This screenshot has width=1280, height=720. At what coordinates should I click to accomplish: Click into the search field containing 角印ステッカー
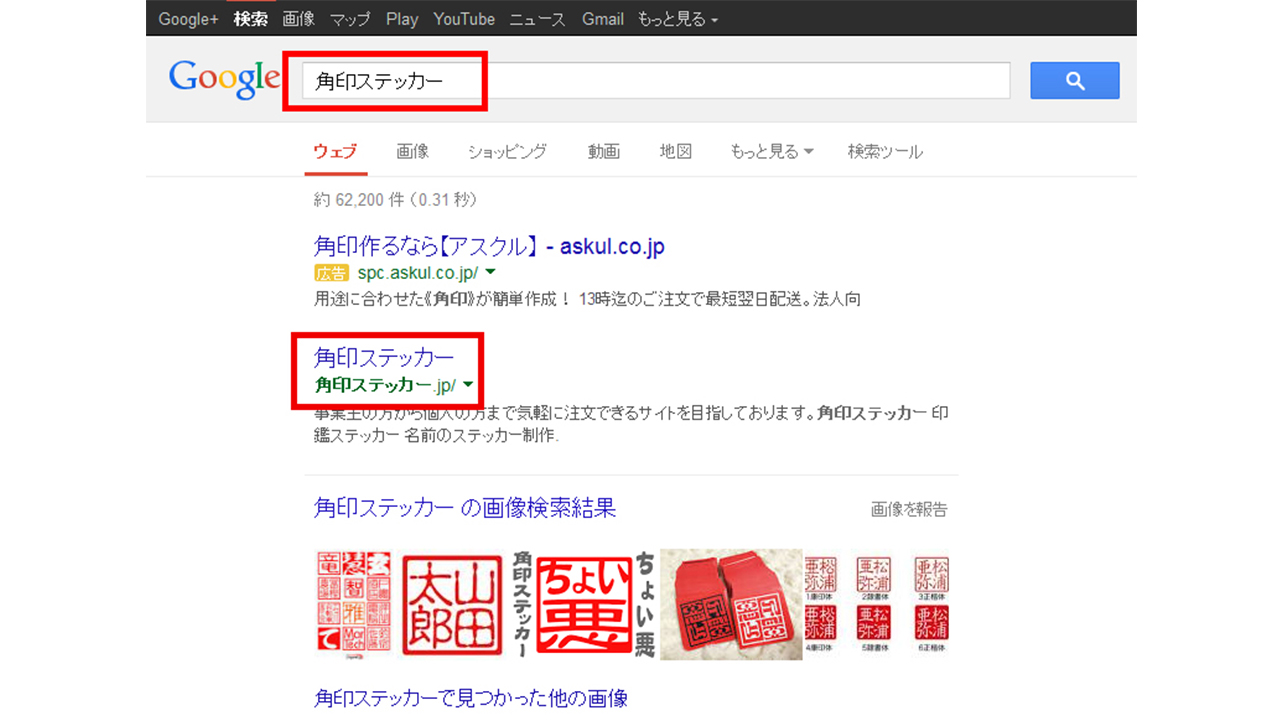pos(657,81)
